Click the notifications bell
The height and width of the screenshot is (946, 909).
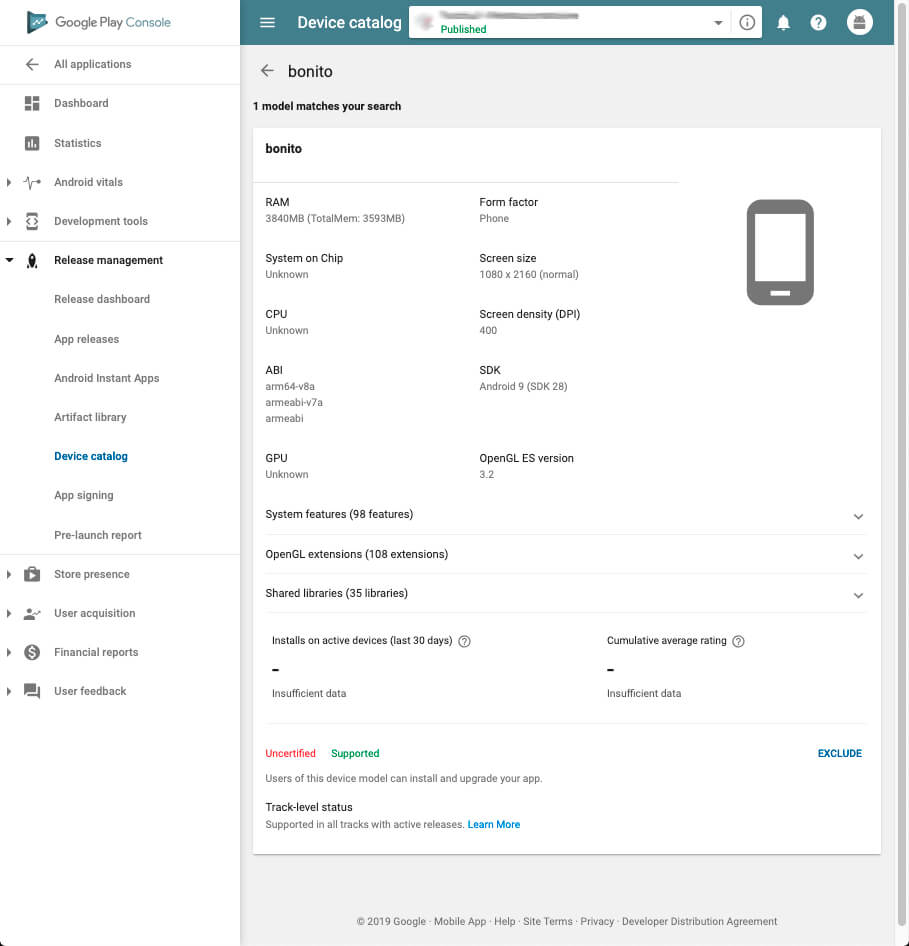pos(784,21)
